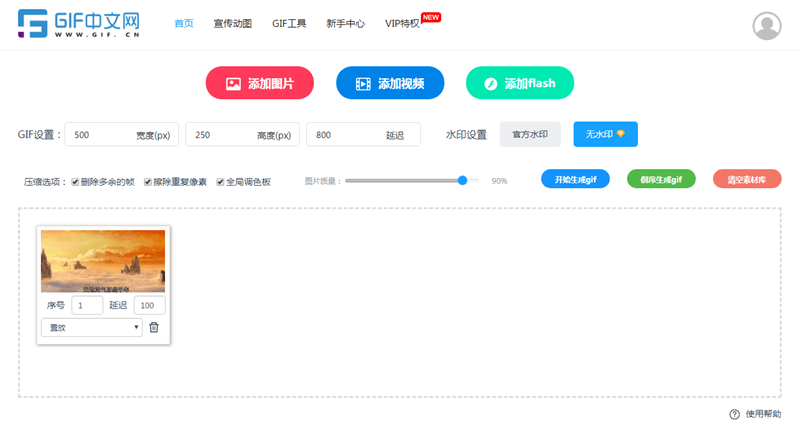Select the 官方水印 watermark option
Image resolution: width=800 pixels, height=425 pixels.
click(x=530, y=134)
